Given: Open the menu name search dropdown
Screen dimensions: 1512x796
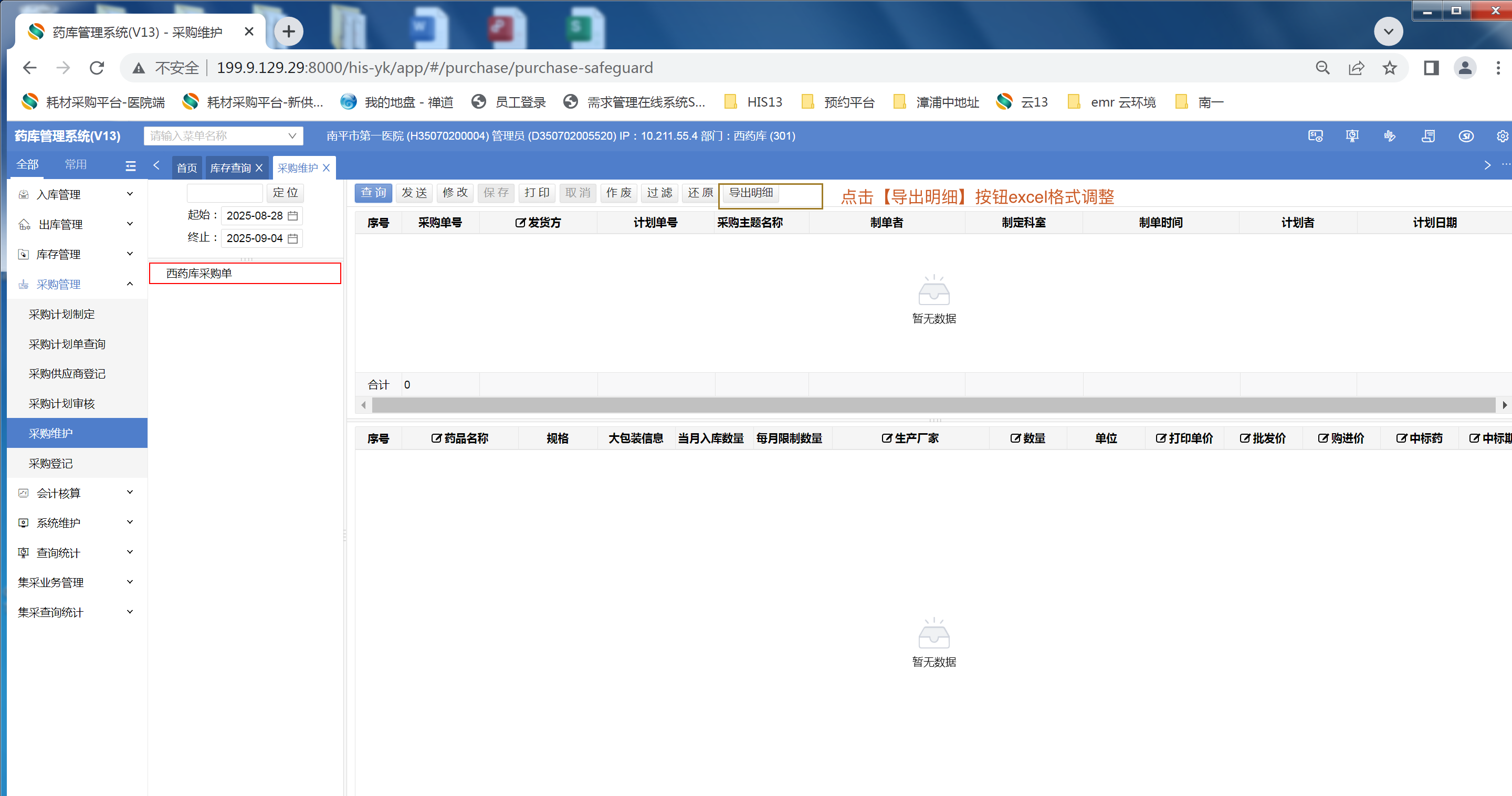Looking at the screenshot, I should click(223, 136).
